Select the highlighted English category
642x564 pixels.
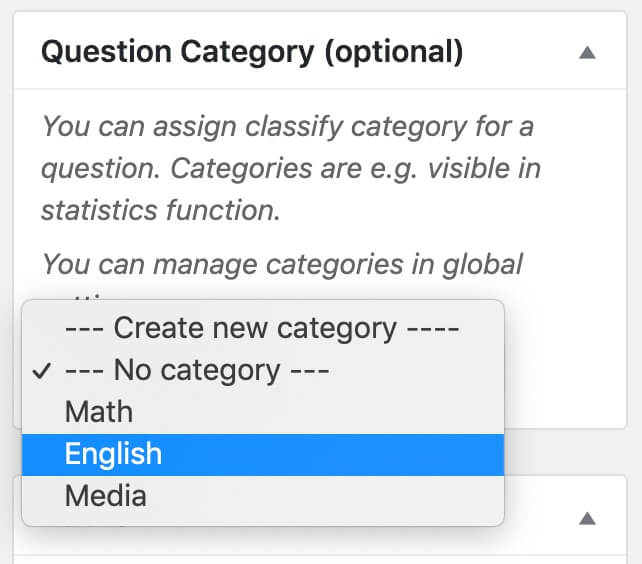click(113, 454)
